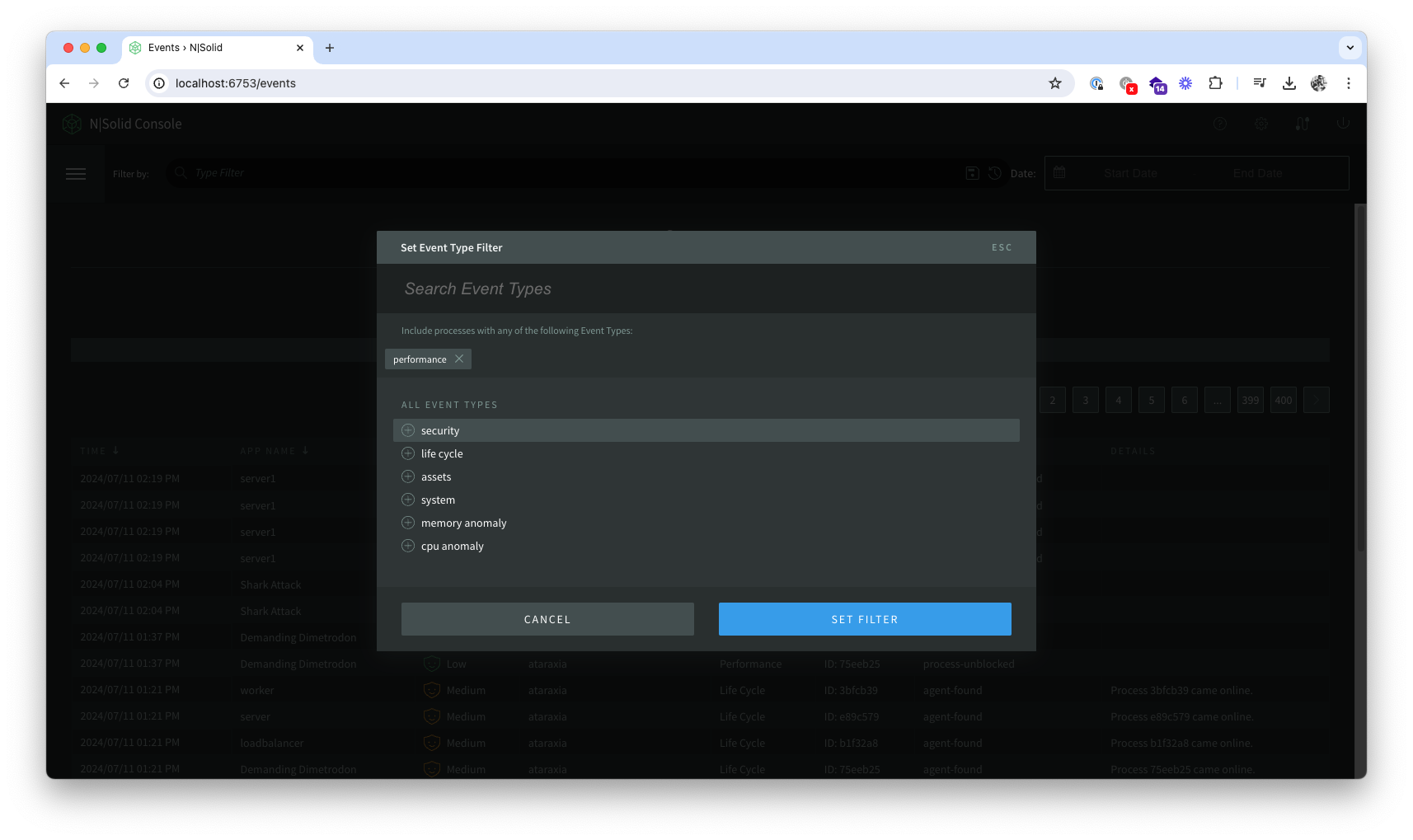The image size is (1413, 840).
Task: Bookmark this page with the star icon
Action: (1054, 83)
